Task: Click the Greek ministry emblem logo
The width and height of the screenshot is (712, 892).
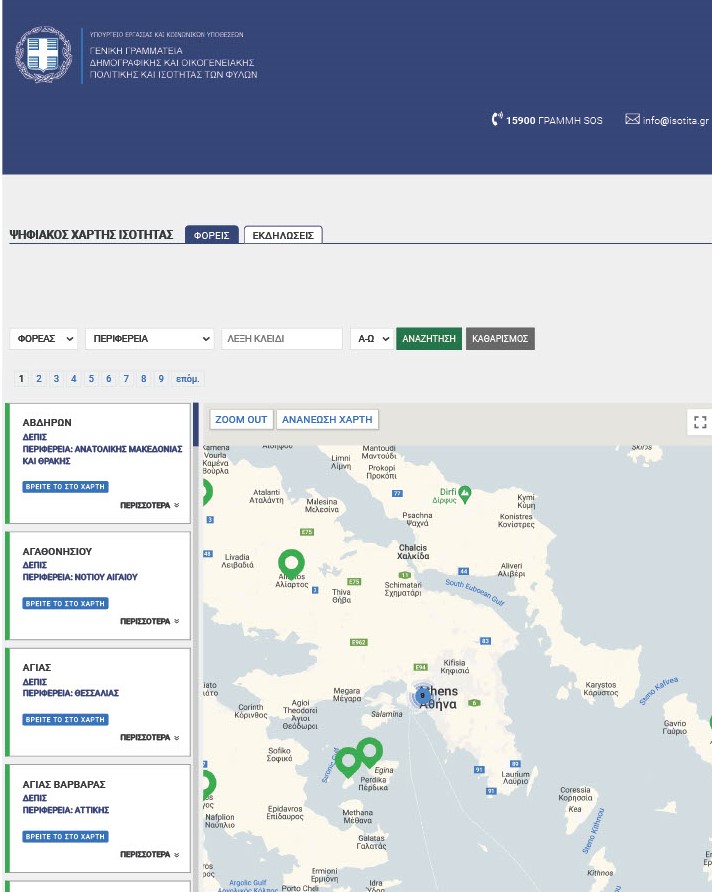Action: coord(44,56)
